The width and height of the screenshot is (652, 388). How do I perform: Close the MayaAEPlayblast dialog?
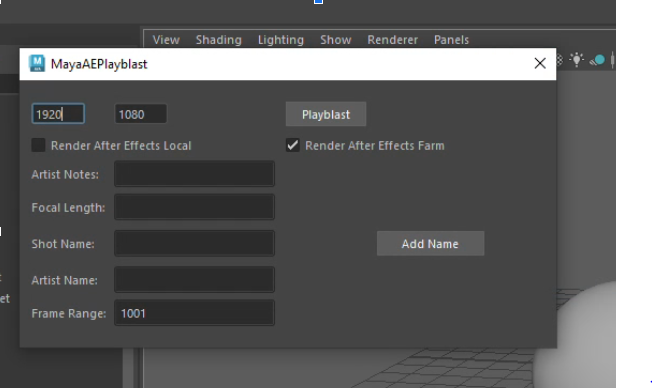point(540,63)
